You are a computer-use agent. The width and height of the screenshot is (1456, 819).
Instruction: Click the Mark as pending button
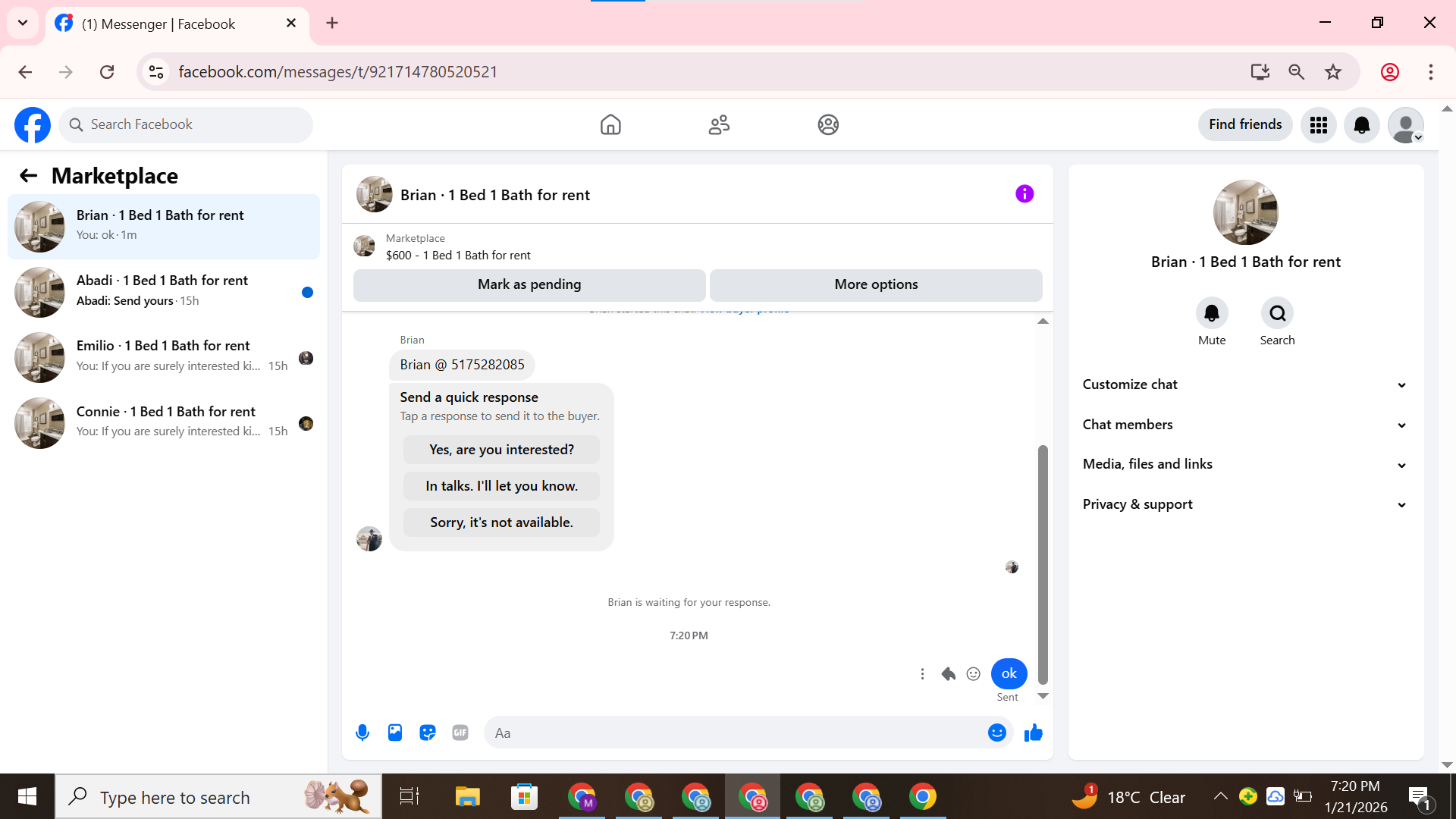[x=529, y=284]
